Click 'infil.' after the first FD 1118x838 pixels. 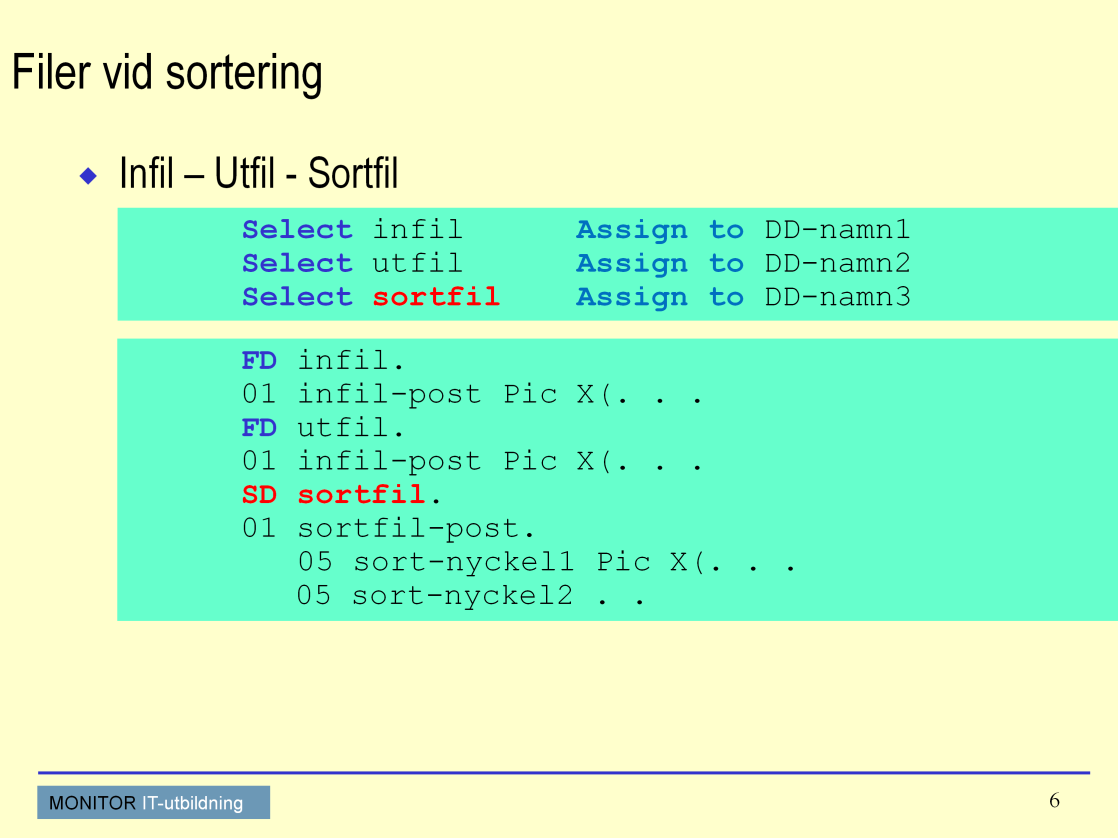(350, 361)
